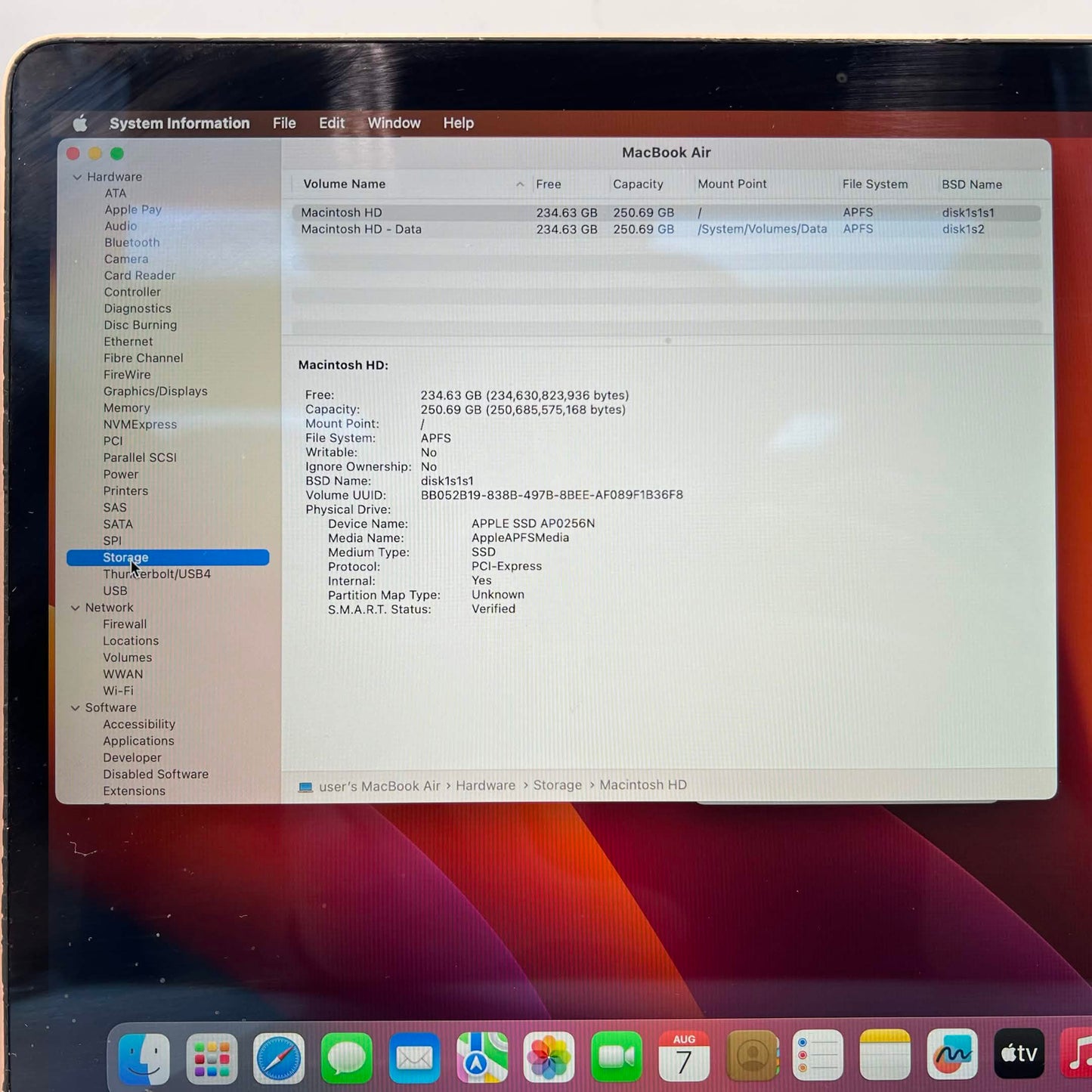Image resolution: width=1092 pixels, height=1092 pixels.
Task: Open Notes app in the Dock
Action: click(x=885, y=1053)
